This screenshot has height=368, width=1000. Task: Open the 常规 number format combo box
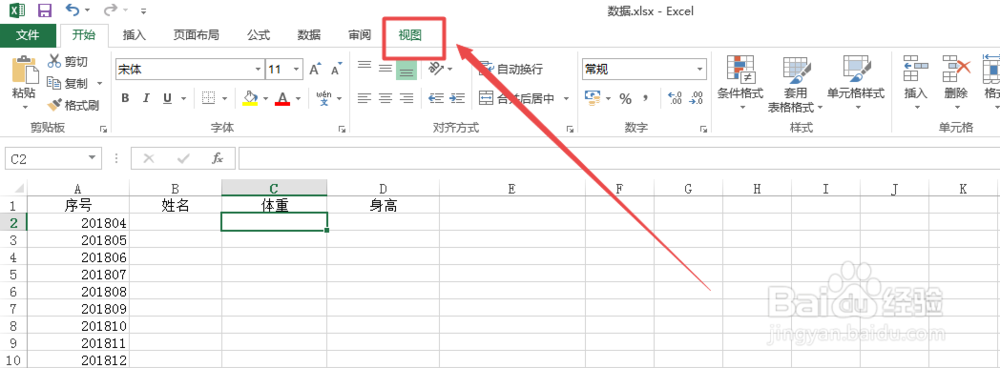644,69
